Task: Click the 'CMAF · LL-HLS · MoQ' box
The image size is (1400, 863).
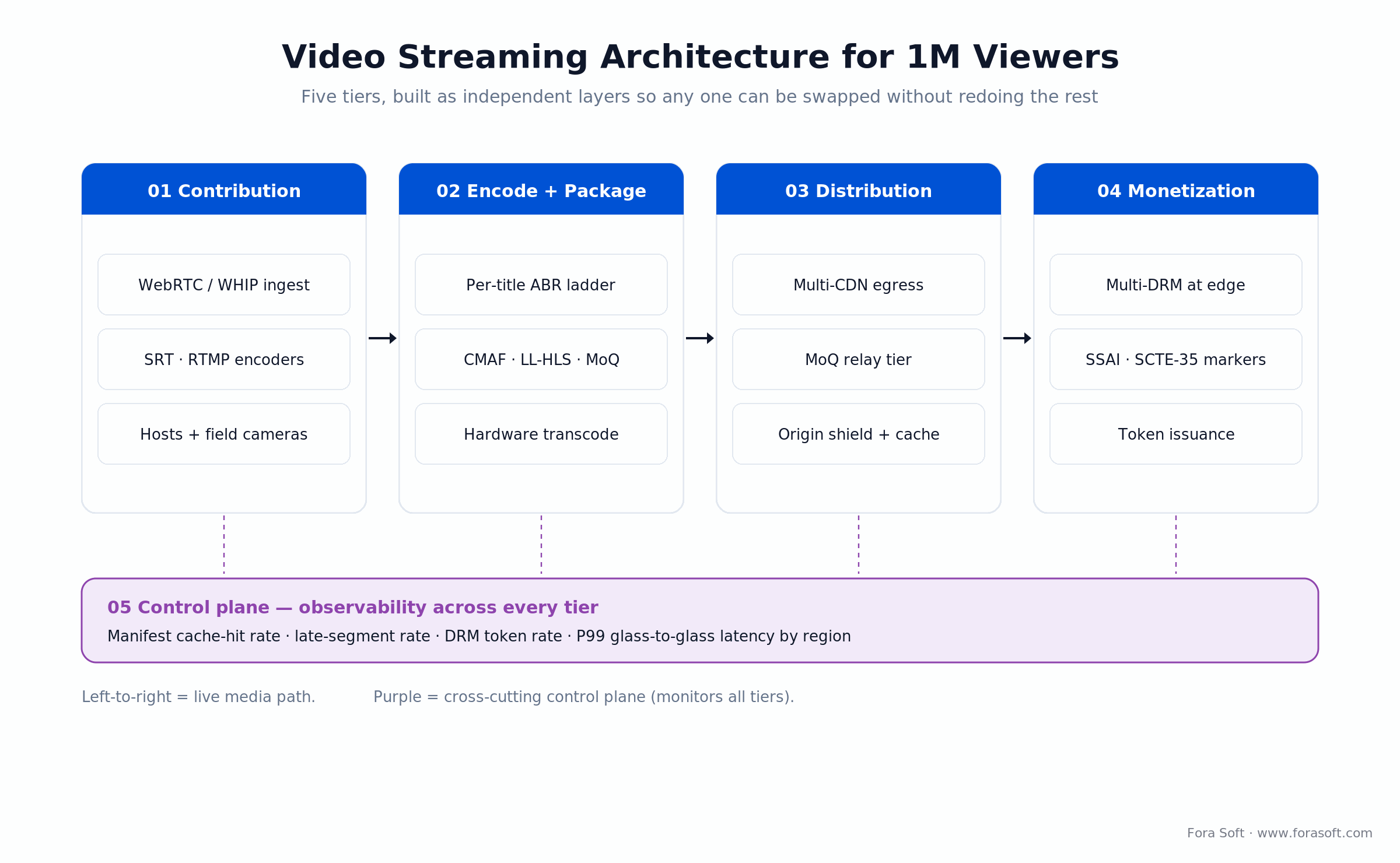Action: click(541, 359)
